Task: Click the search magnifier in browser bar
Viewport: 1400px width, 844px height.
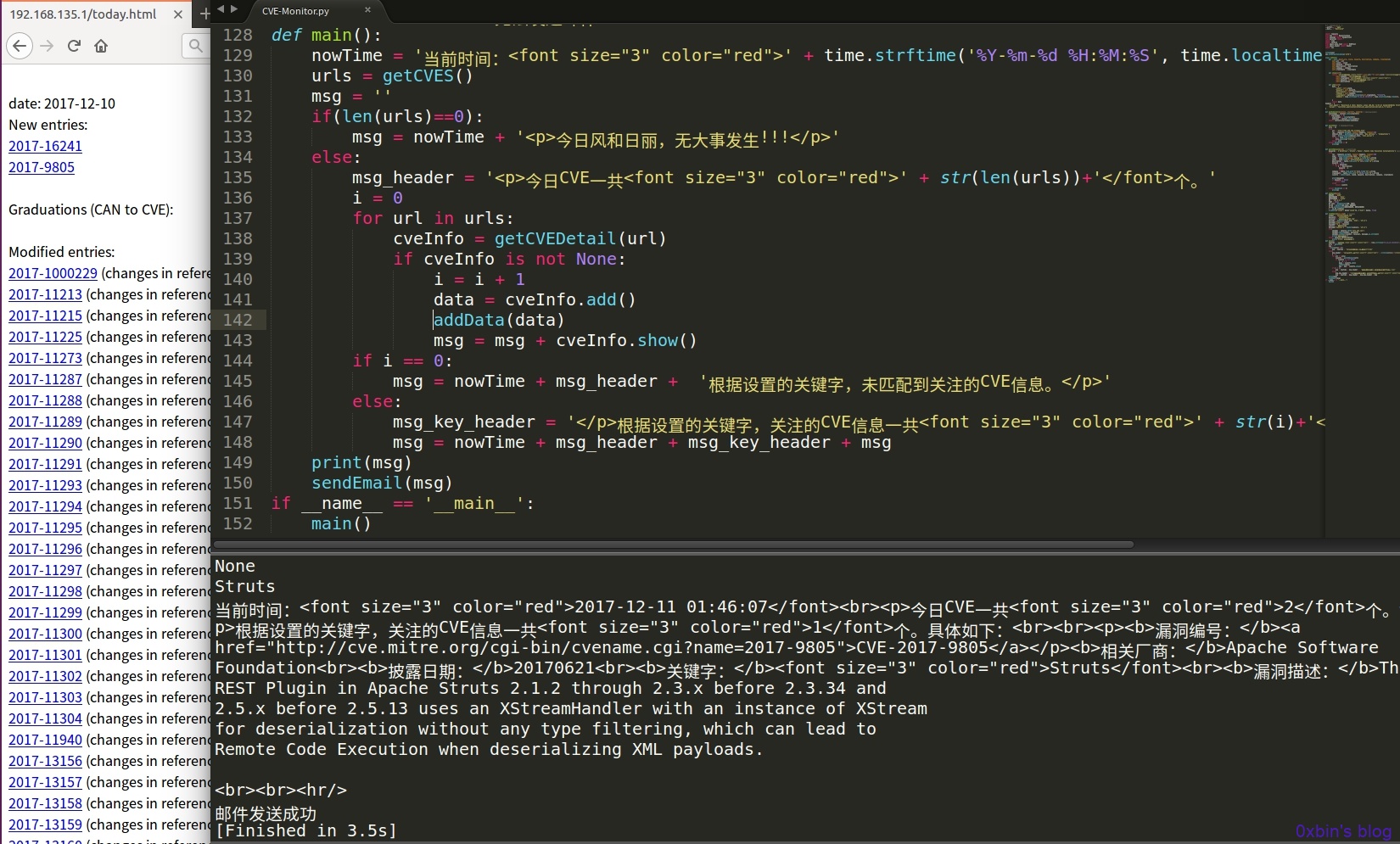Action: (196, 46)
